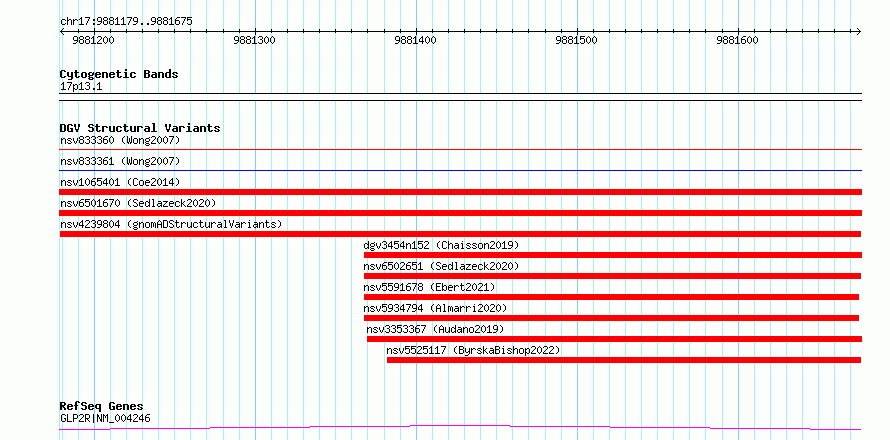Click the DGV Structural Variants track title
Viewport: 890px width, 440px height.
[x=140, y=128]
